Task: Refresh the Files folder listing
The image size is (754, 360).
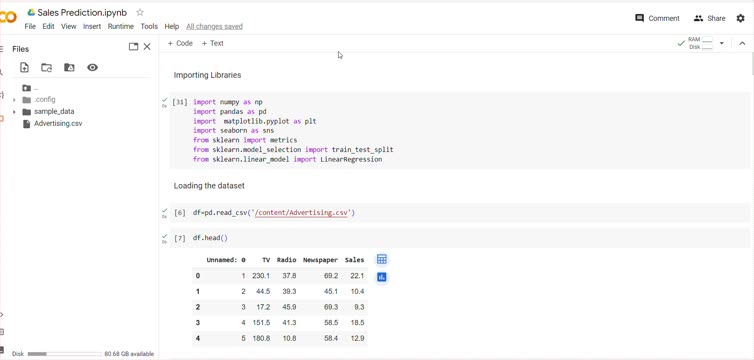Action: tap(47, 68)
